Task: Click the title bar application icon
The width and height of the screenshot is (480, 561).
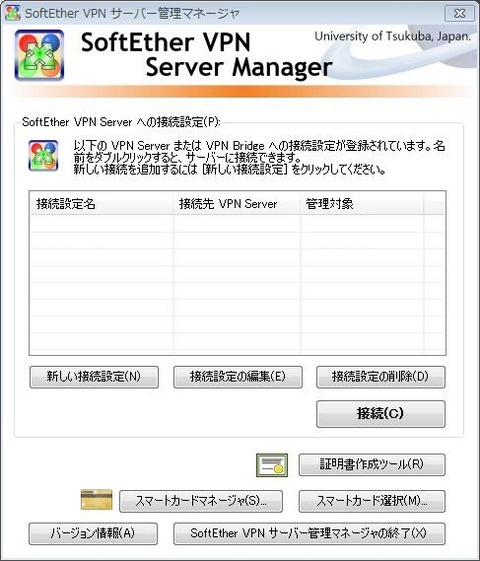Action: pyautogui.click(x=12, y=13)
